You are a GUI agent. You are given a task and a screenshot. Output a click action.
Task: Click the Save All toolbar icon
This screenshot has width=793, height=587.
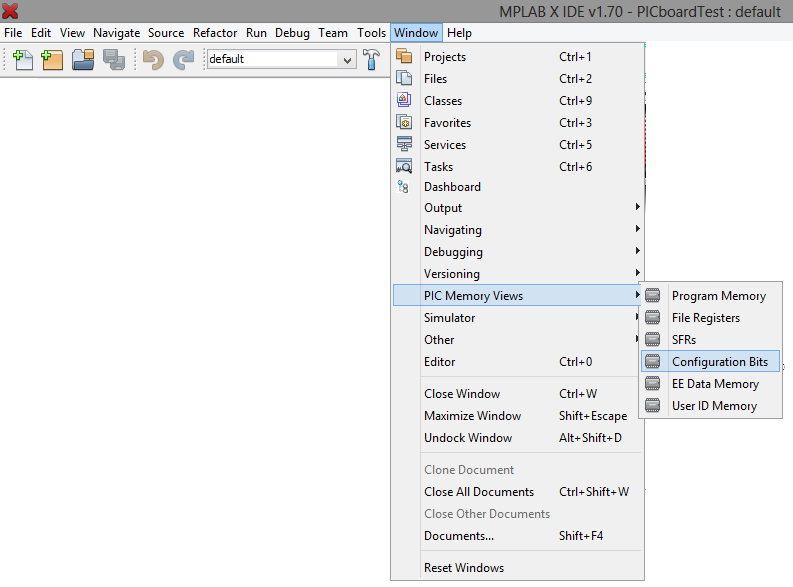click(x=114, y=60)
